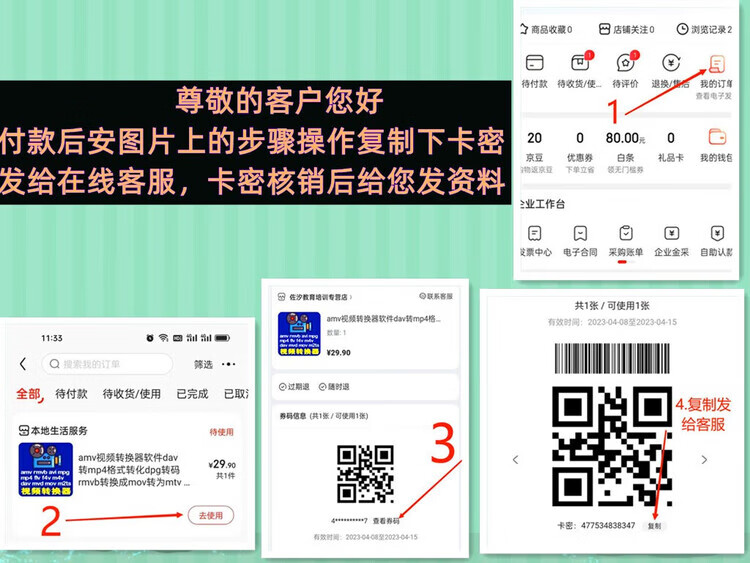Tap the 本地生活服务 store icon
This screenshot has width=750, height=563.
(x=23, y=431)
